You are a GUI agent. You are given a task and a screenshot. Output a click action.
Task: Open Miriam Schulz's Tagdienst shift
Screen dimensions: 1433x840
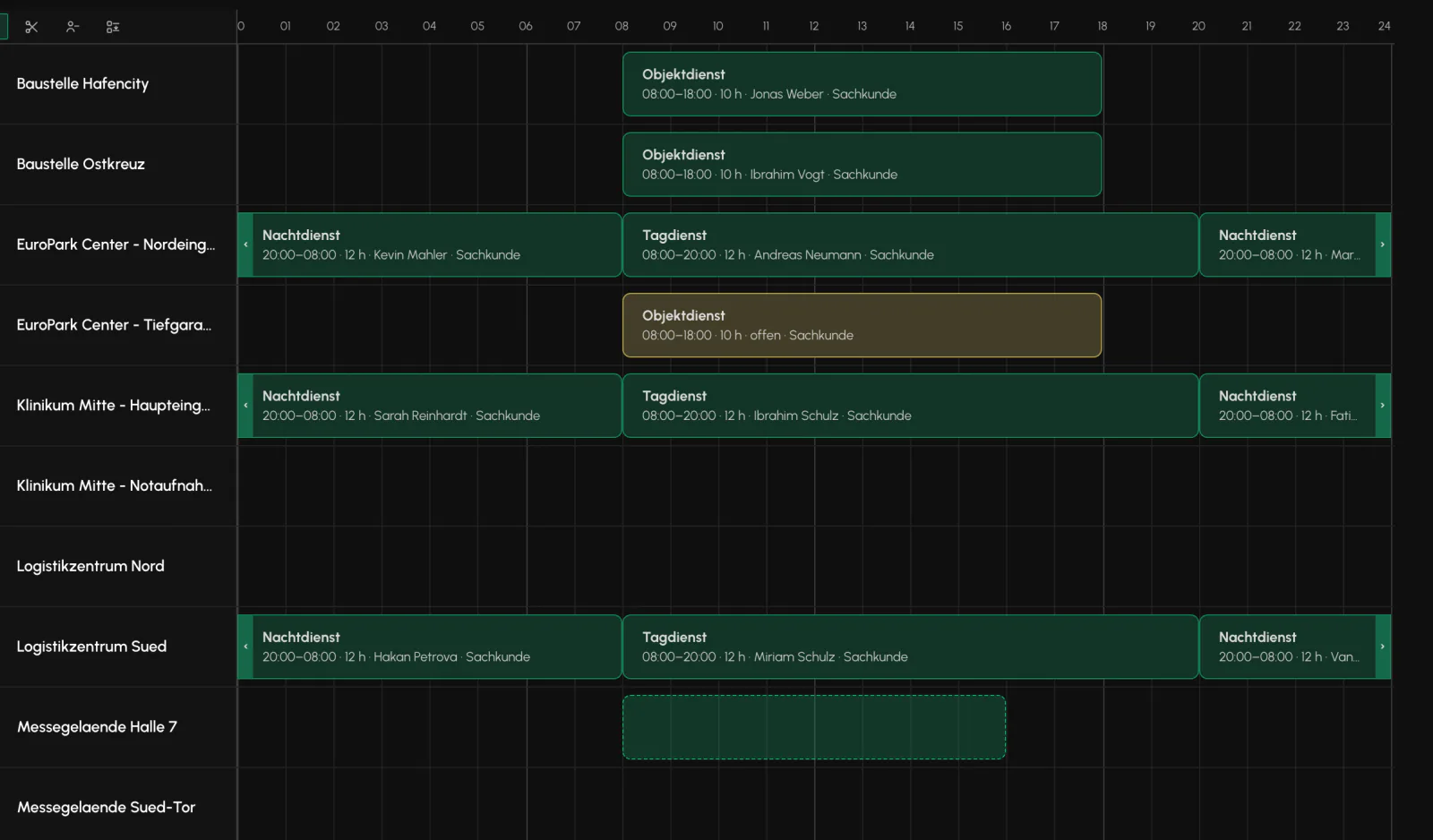tap(910, 647)
